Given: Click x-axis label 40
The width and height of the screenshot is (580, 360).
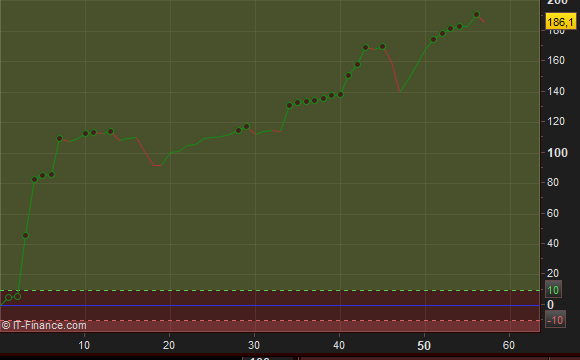Looking at the screenshot, I should coord(339,345).
